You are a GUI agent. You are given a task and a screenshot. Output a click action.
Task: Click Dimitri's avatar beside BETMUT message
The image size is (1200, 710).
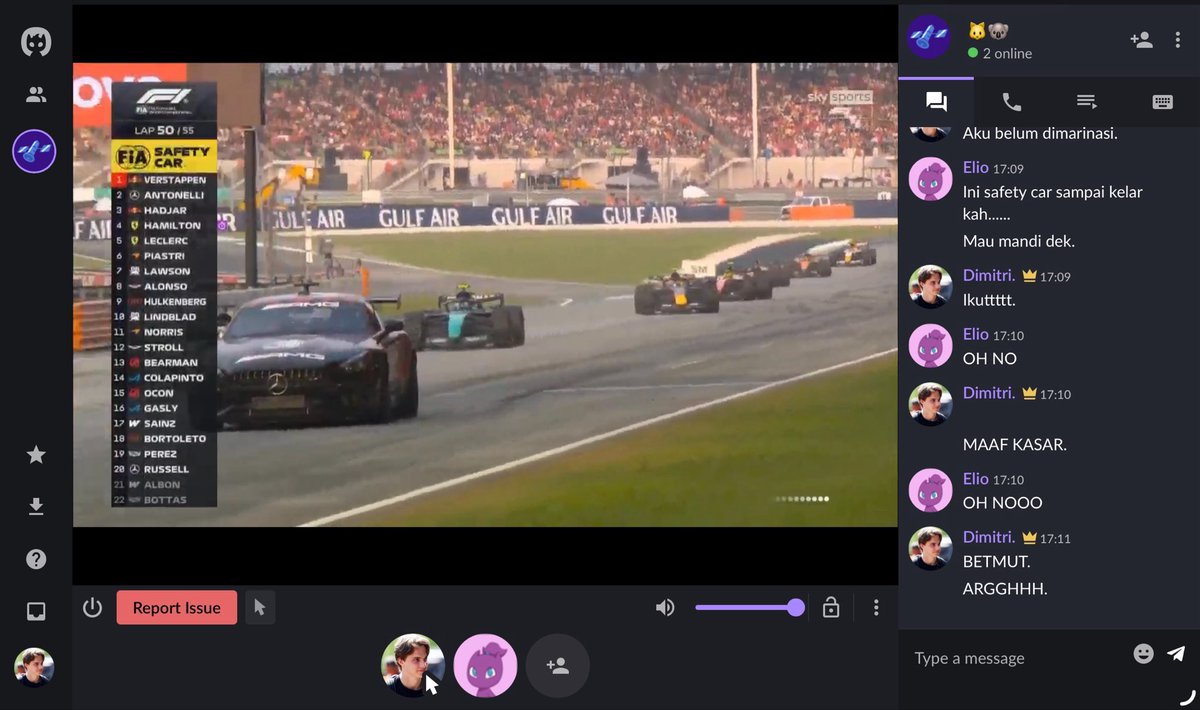(x=930, y=548)
